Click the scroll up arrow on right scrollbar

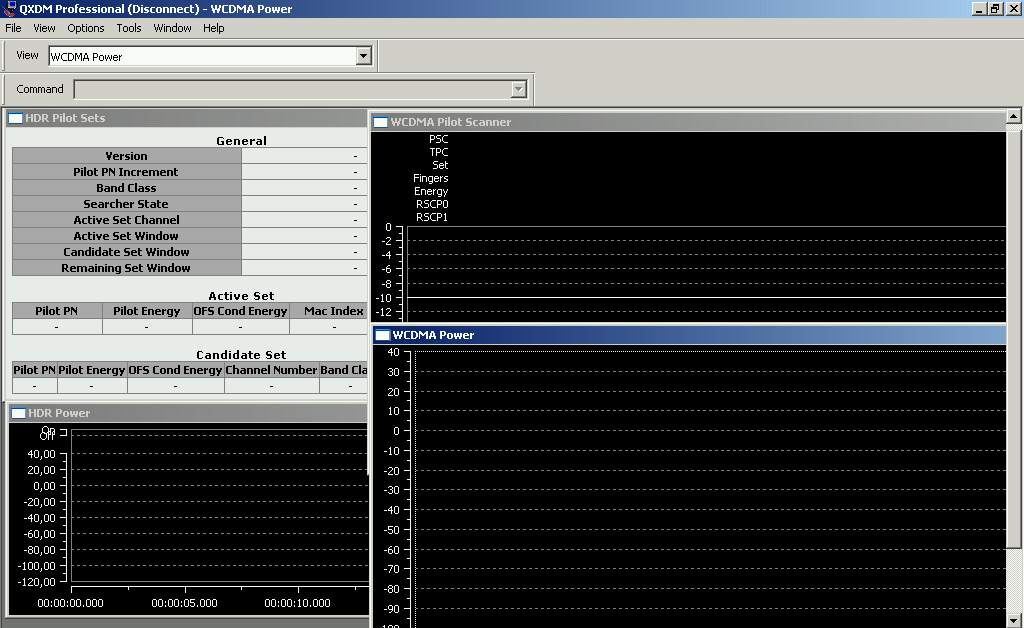1014,116
